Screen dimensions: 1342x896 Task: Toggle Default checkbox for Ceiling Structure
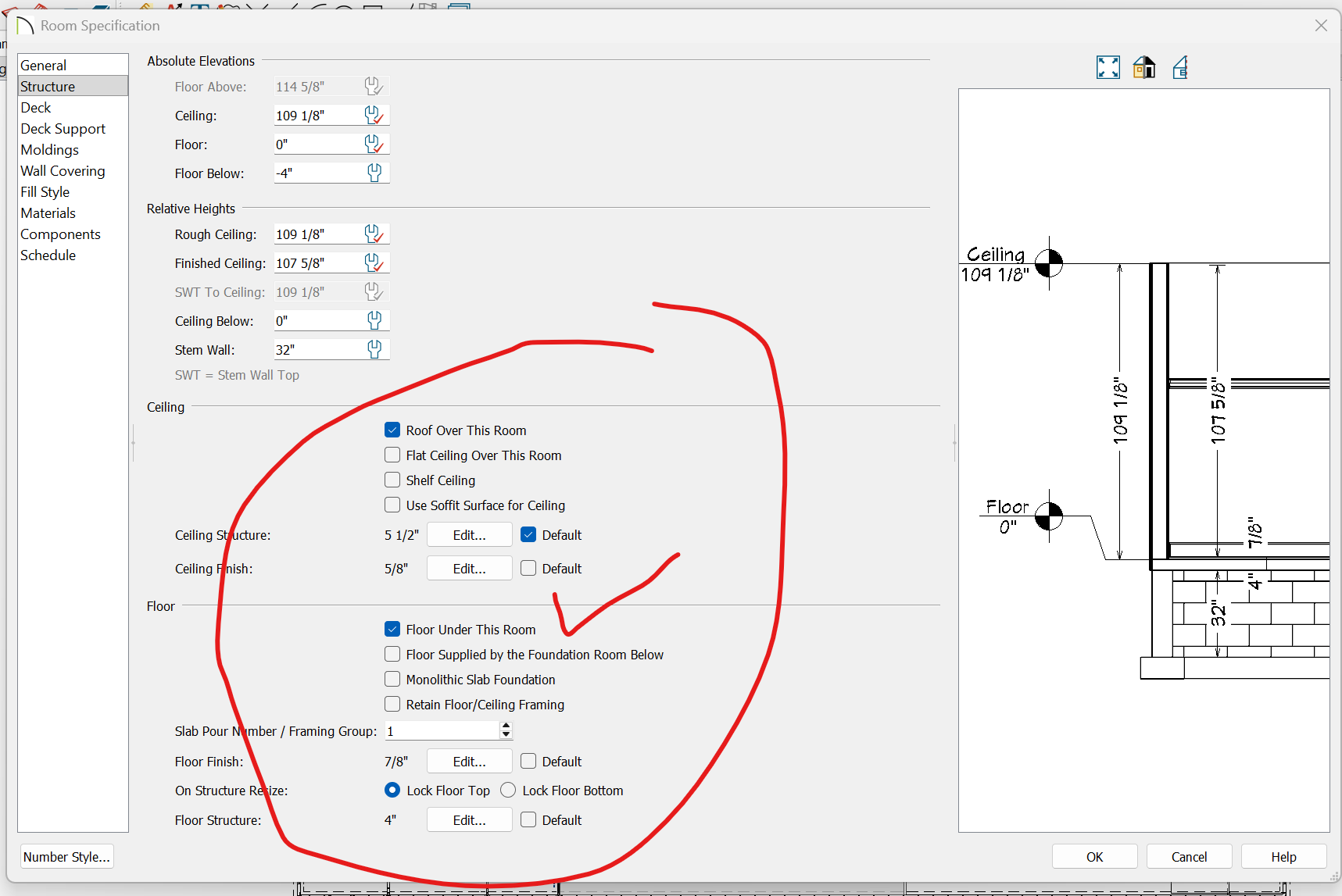[528, 535]
